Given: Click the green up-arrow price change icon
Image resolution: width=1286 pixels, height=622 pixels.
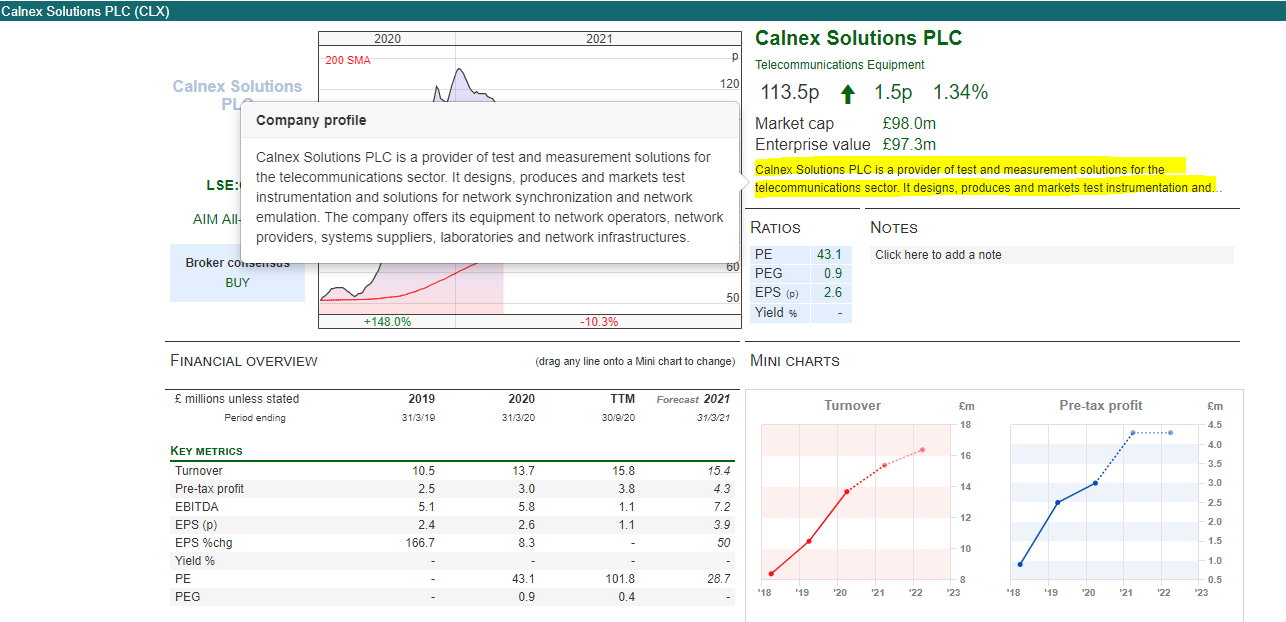Looking at the screenshot, I should coord(847,94).
